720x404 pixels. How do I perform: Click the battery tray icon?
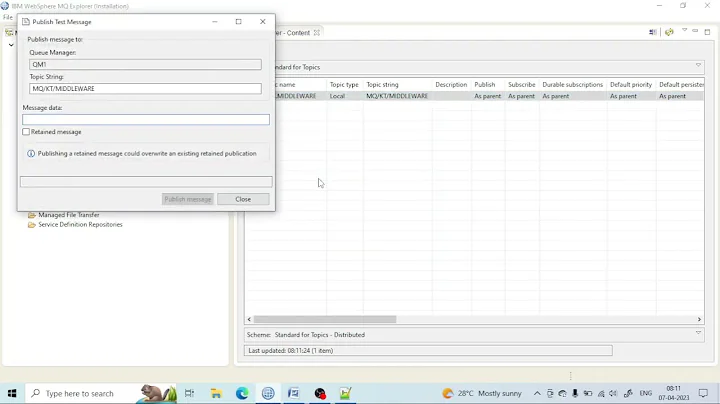pos(588,393)
